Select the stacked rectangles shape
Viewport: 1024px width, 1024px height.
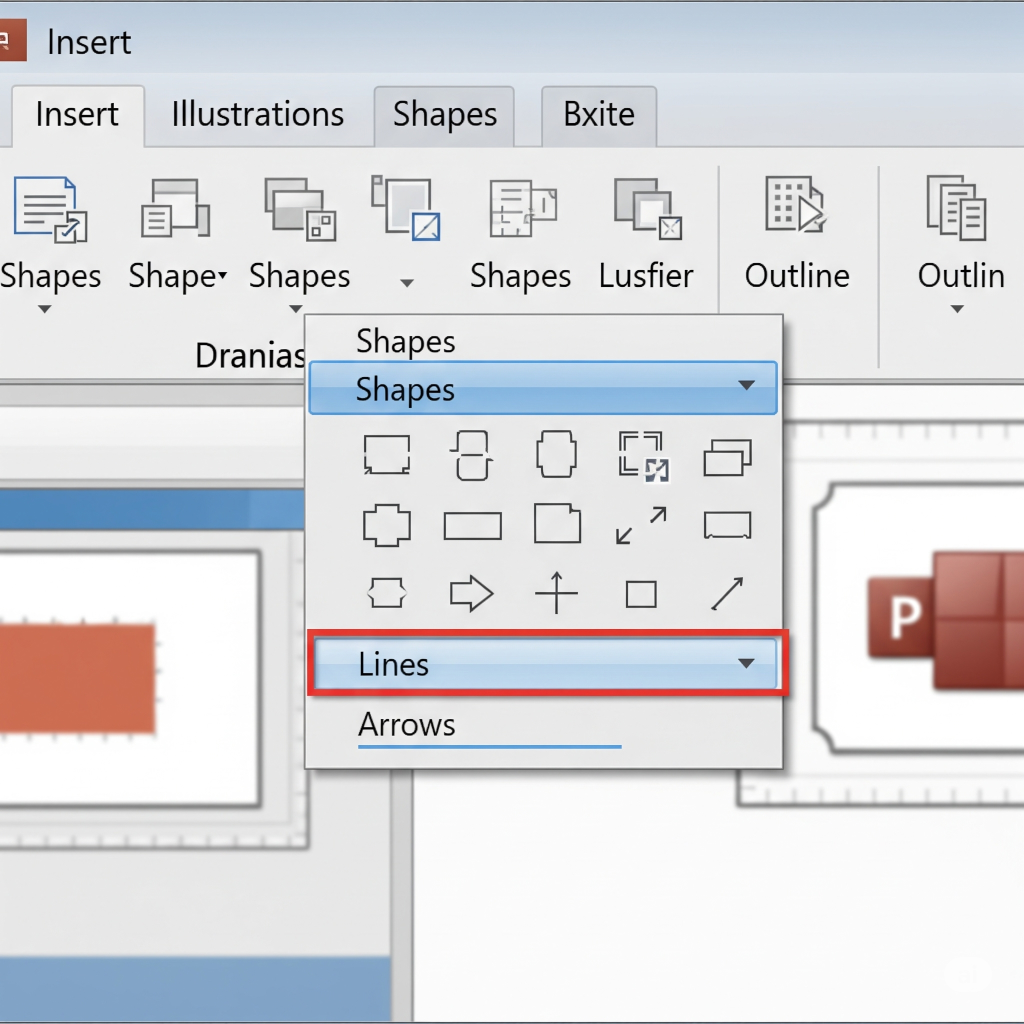(x=726, y=458)
